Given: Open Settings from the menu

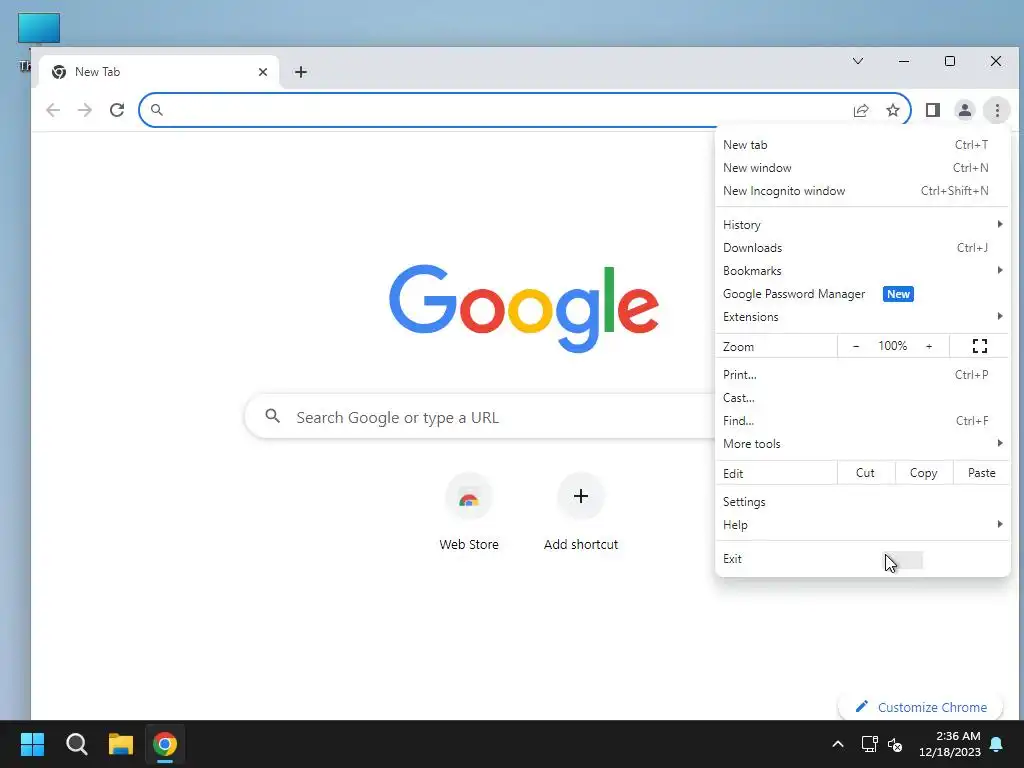Looking at the screenshot, I should (x=862, y=502).
